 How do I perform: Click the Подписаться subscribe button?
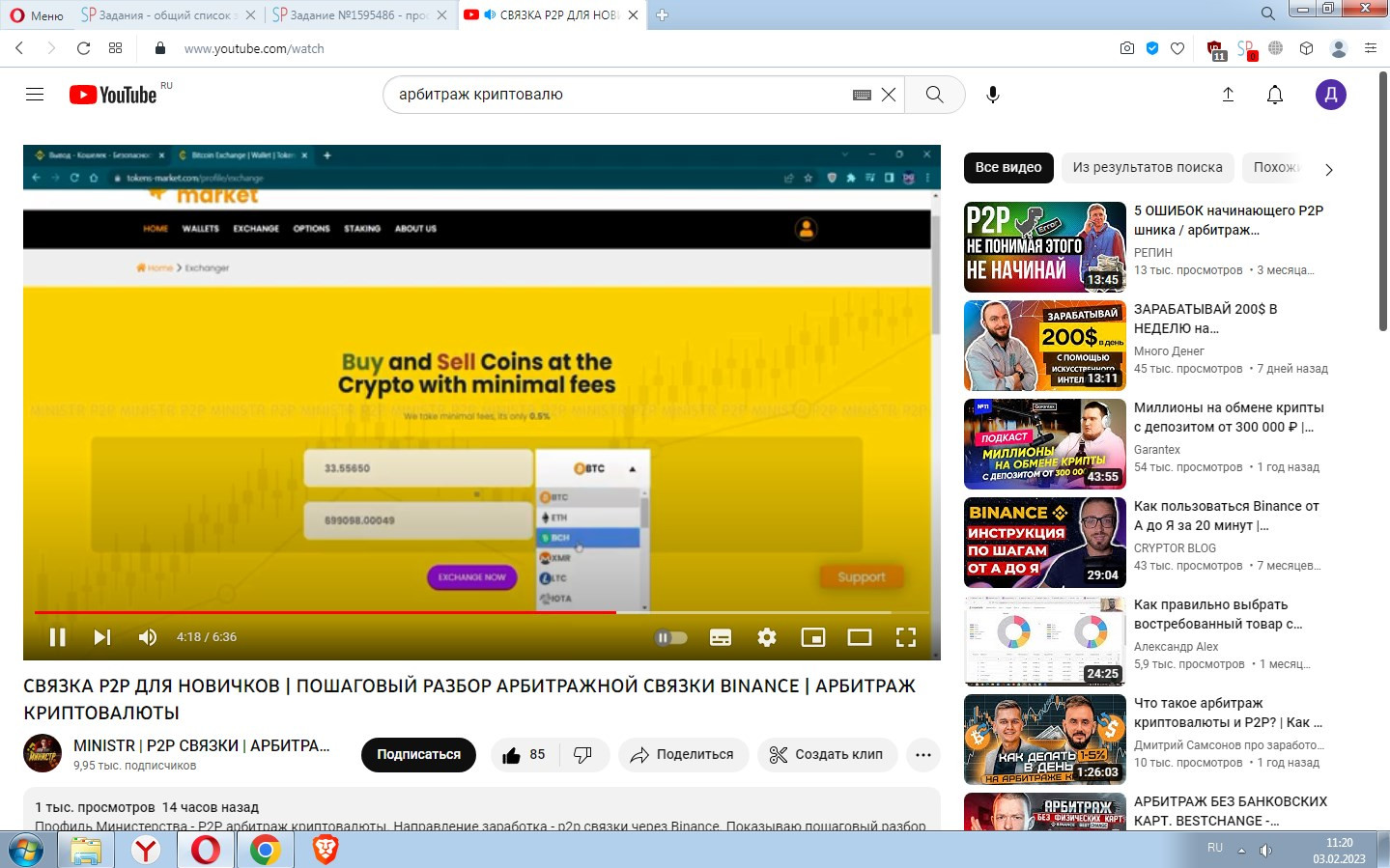(x=418, y=755)
